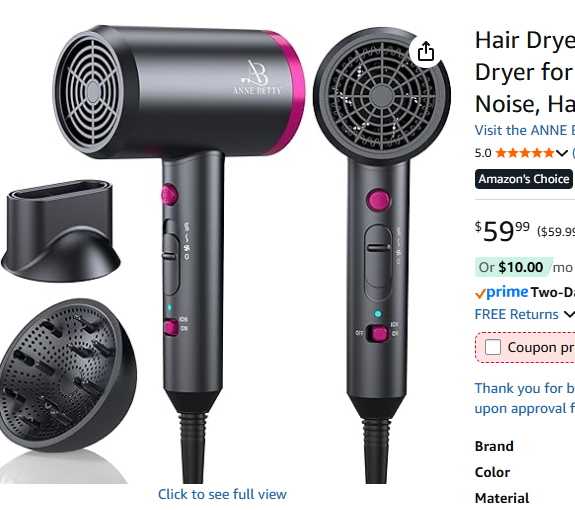Click the ANNE BETTY logo on dryer
This screenshot has height=510, width=575.
257,78
